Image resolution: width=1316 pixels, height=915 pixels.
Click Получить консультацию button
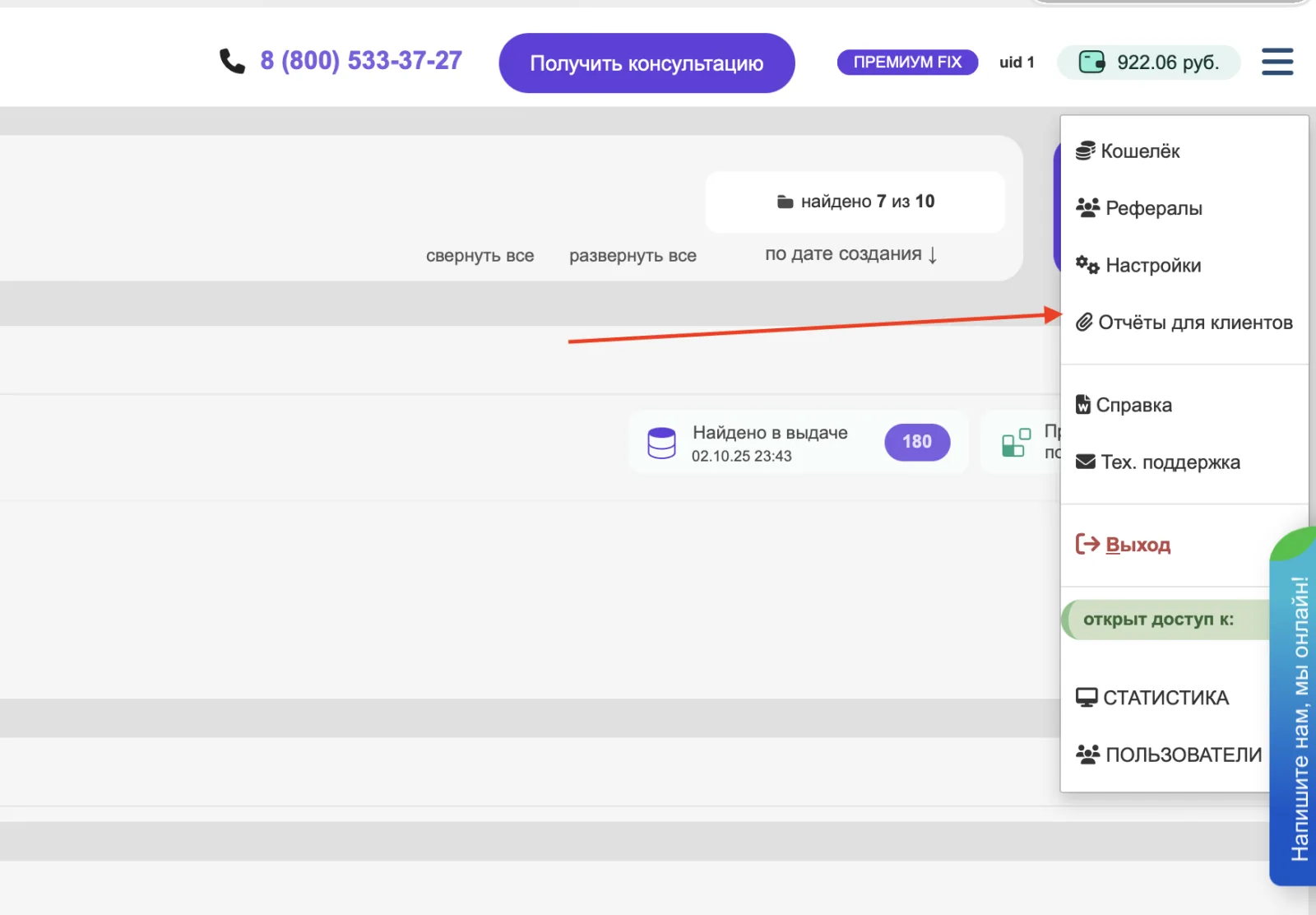tap(646, 63)
